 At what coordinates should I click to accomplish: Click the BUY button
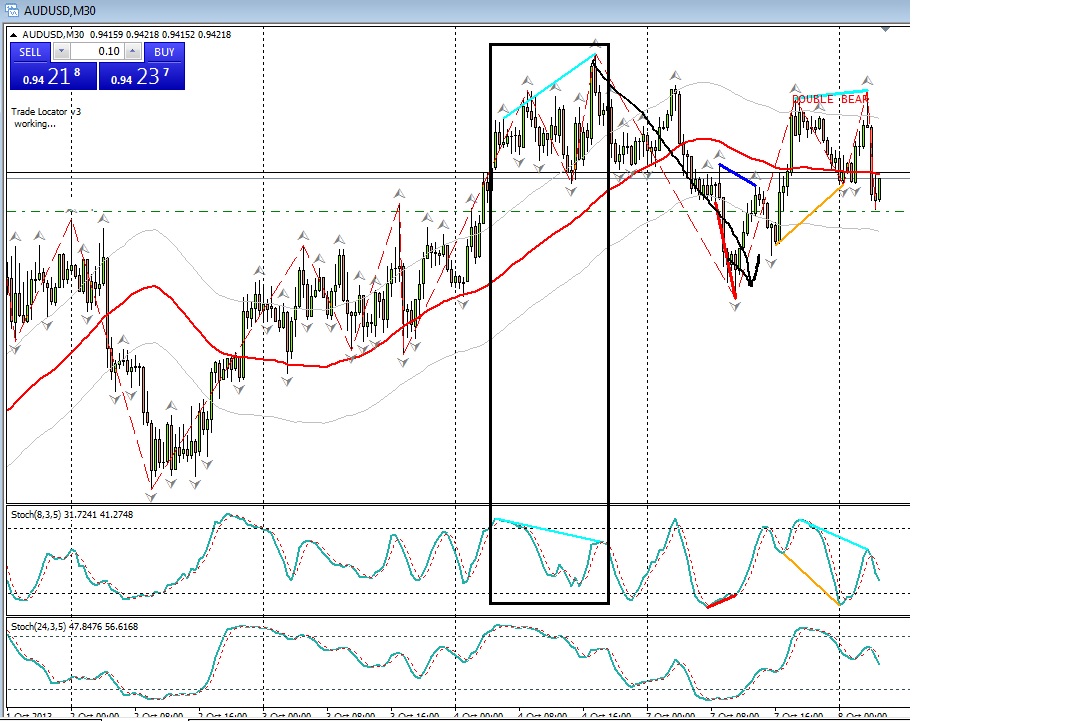164,51
